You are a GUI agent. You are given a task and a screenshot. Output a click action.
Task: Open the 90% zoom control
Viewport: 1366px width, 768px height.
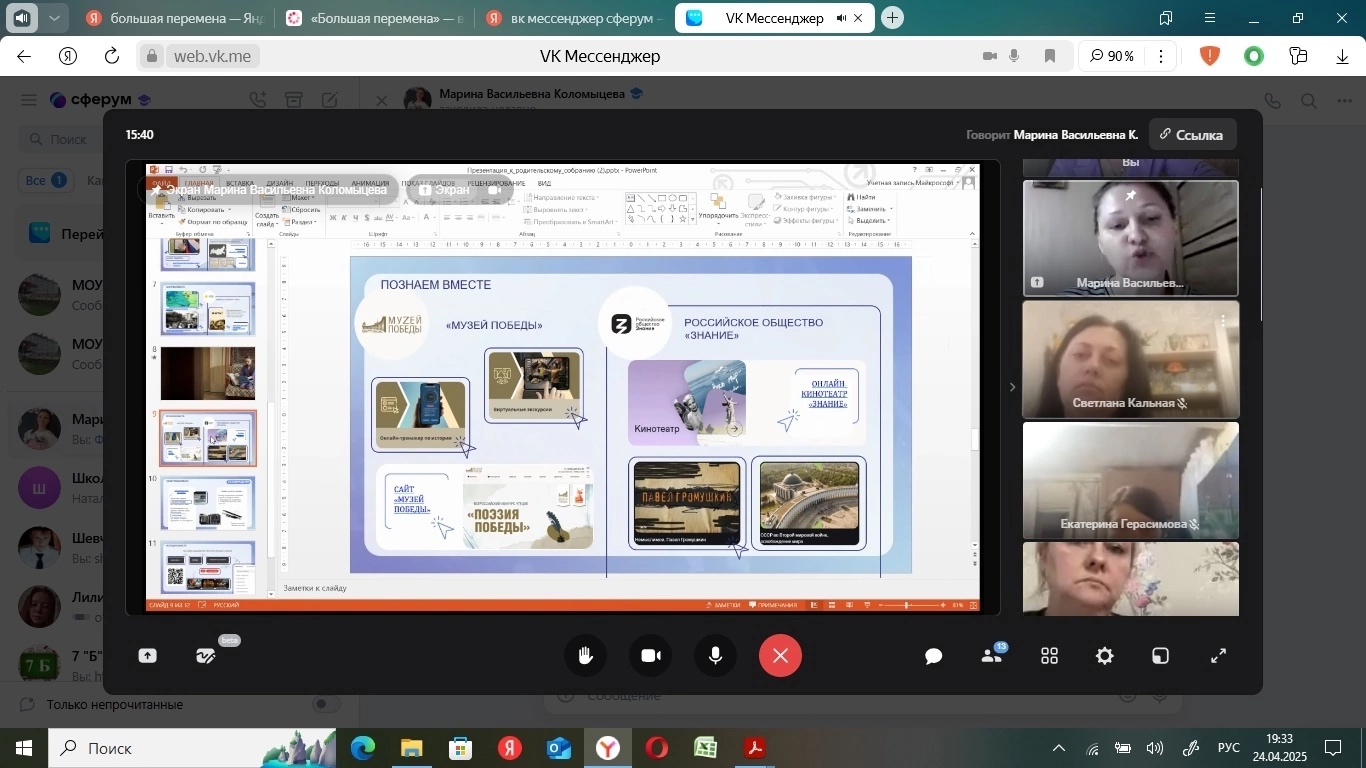click(1112, 56)
